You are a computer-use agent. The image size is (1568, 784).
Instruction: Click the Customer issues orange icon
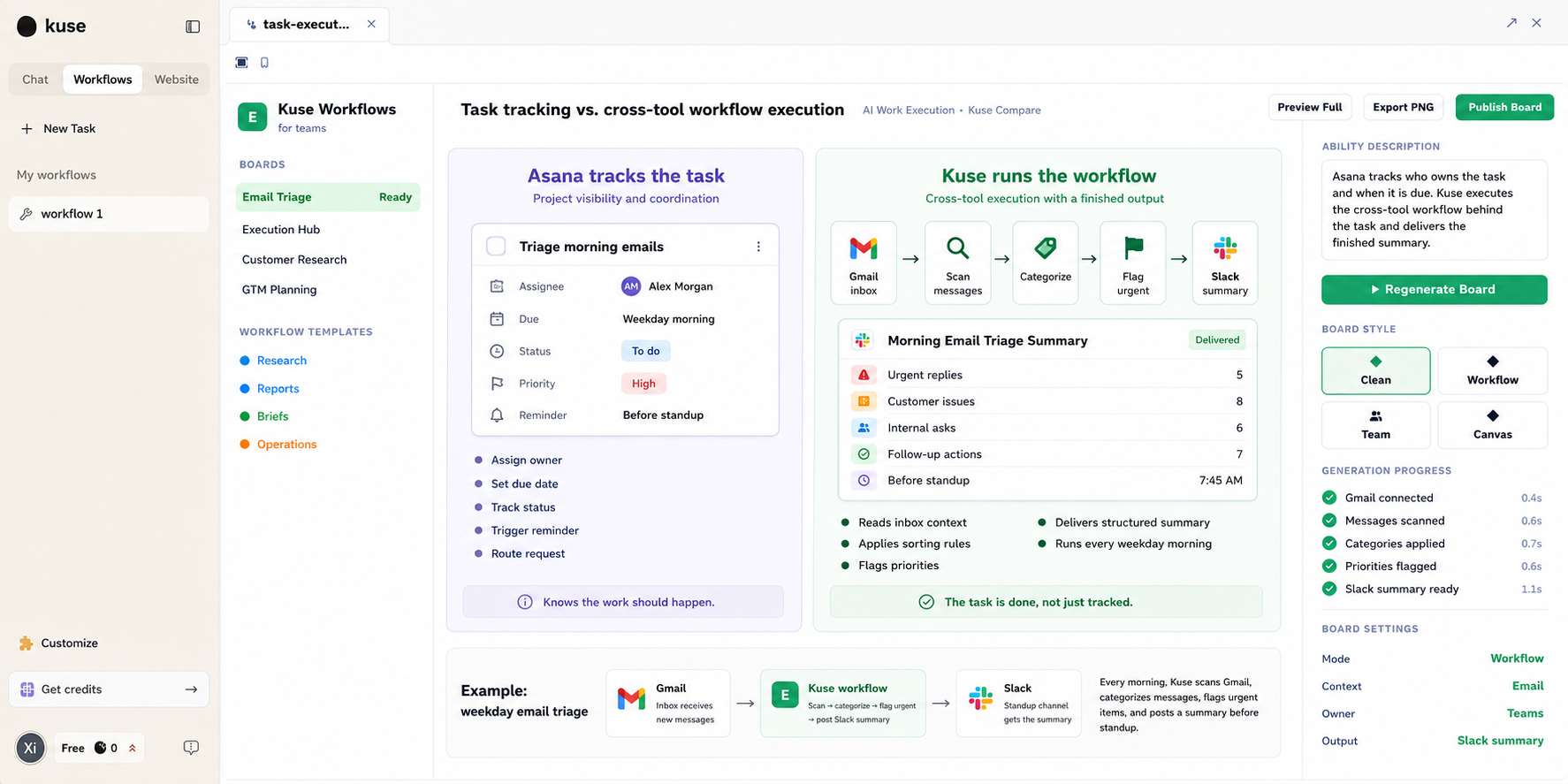(x=864, y=401)
